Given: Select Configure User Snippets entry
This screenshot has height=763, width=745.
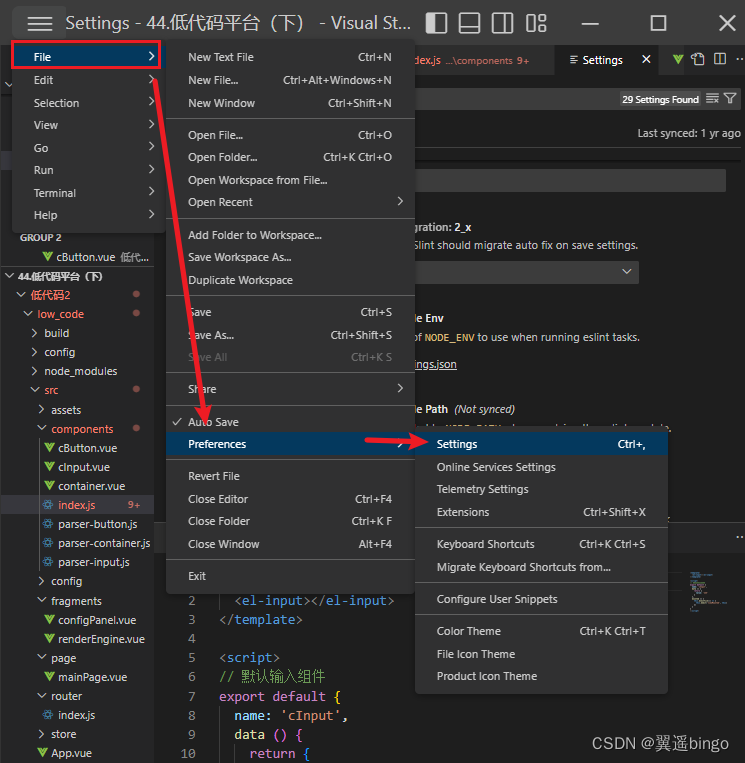Looking at the screenshot, I should (541, 599).
